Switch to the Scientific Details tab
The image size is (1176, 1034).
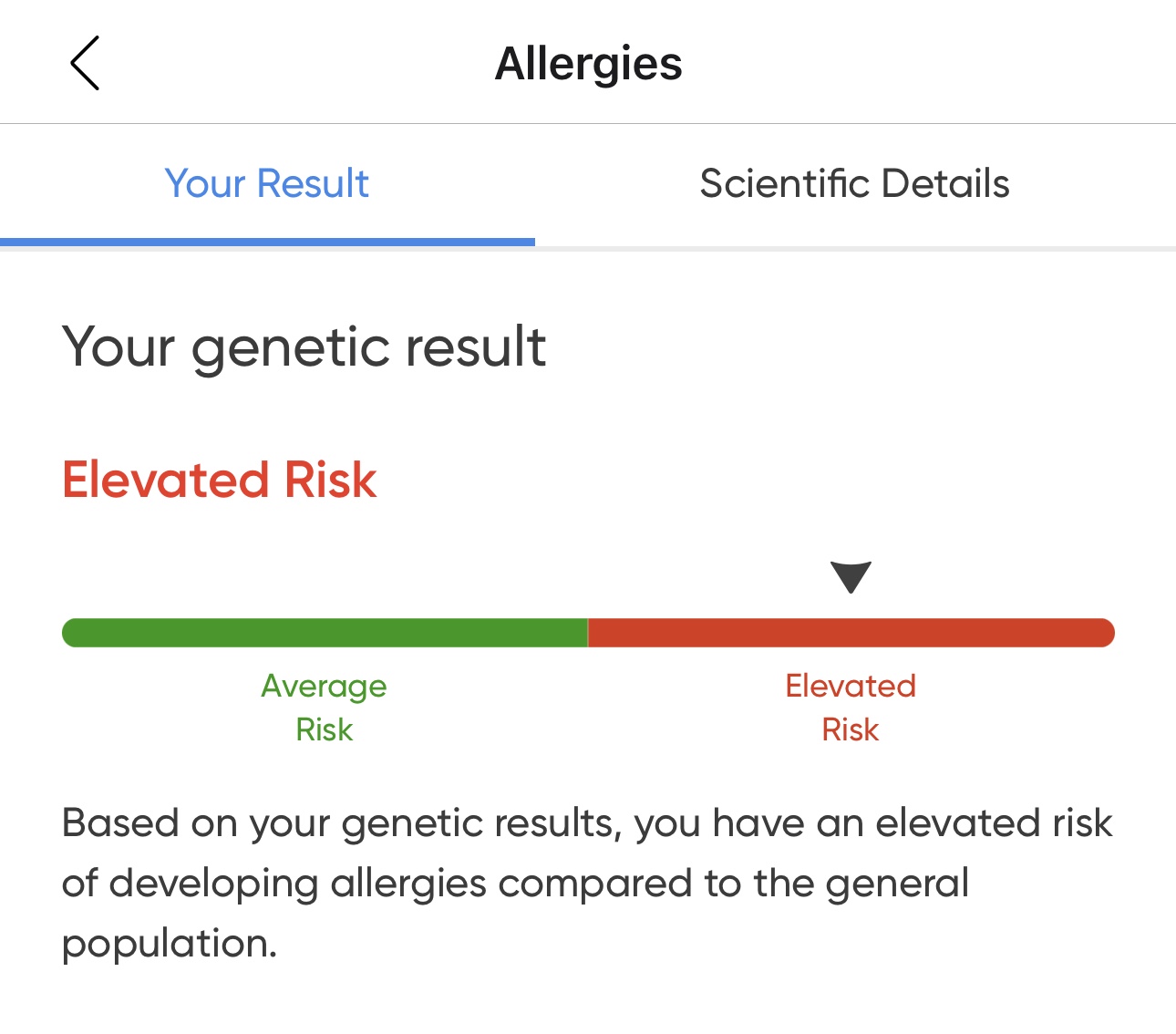click(x=854, y=184)
